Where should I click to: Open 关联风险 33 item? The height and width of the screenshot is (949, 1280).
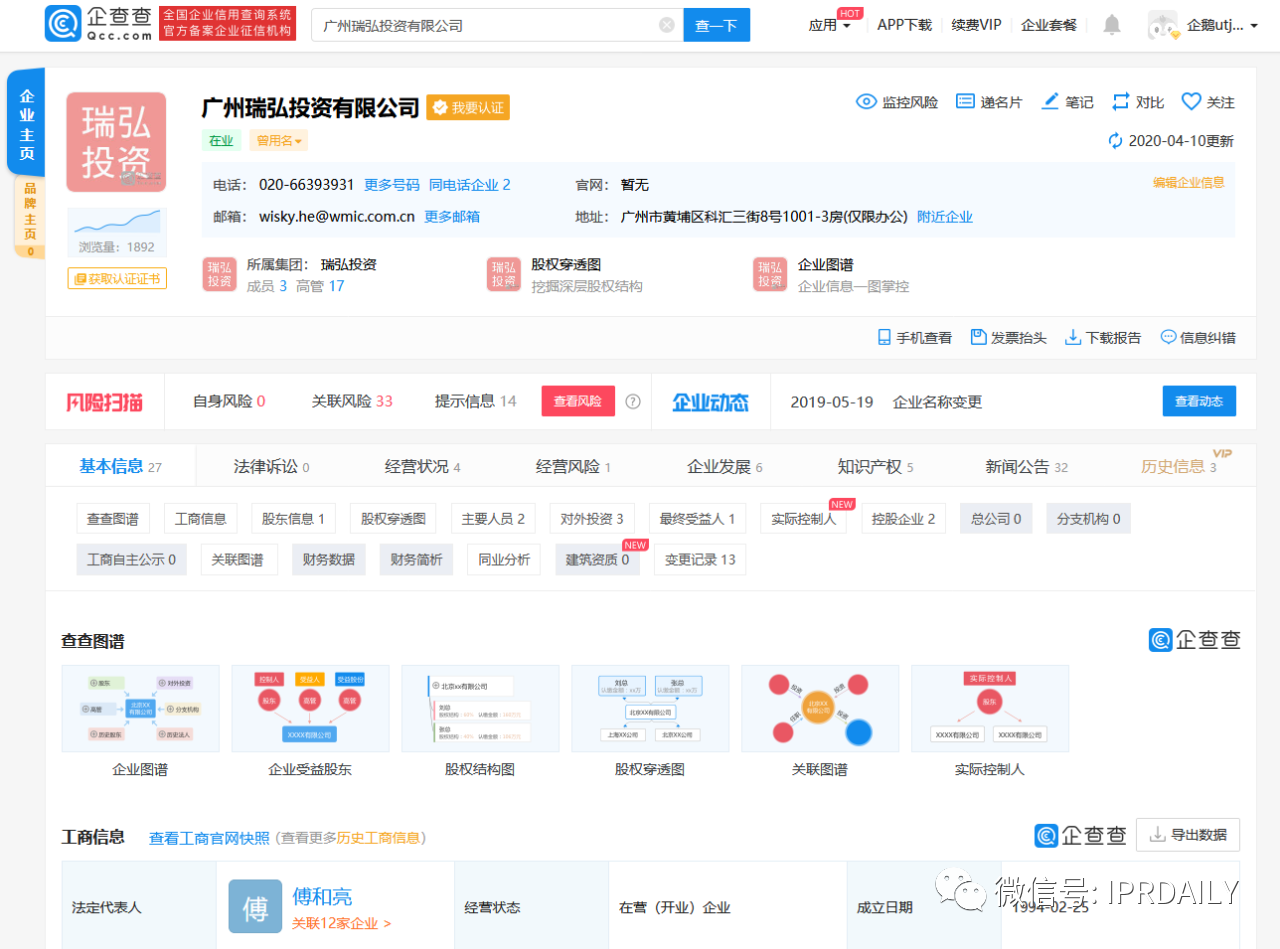click(352, 401)
